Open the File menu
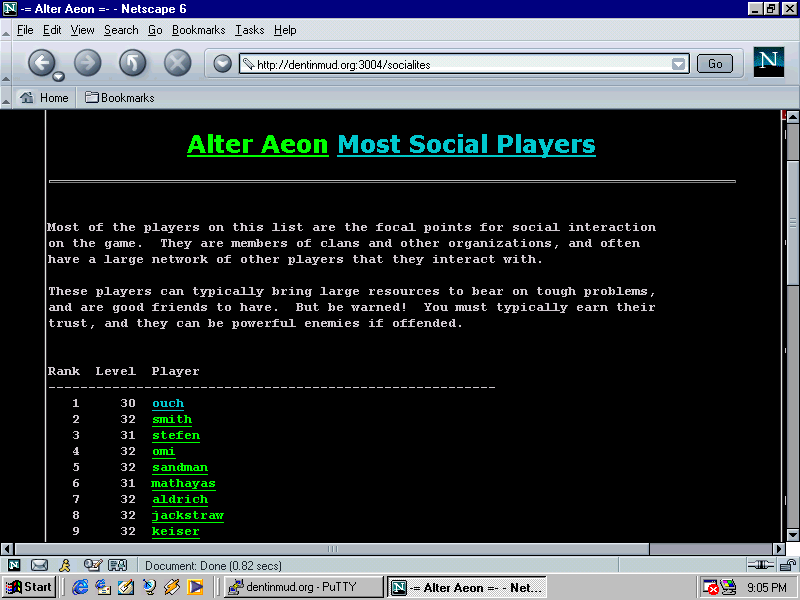 click(x=25, y=30)
